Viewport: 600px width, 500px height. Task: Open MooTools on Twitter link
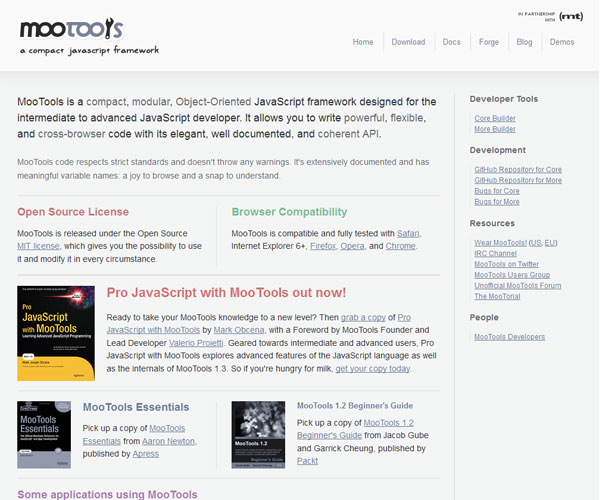[x=506, y=264]
